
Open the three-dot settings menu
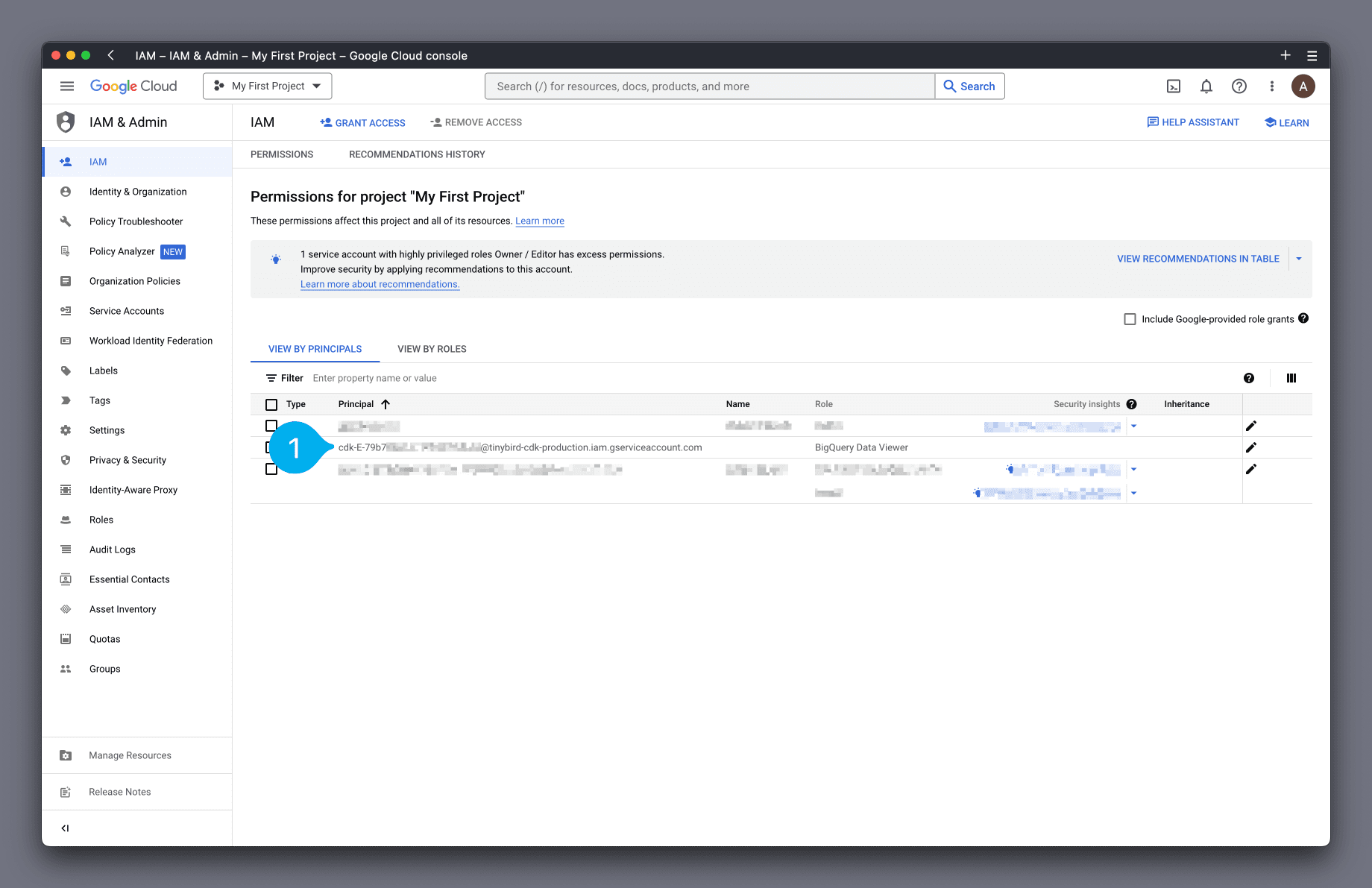(1271, 86)
